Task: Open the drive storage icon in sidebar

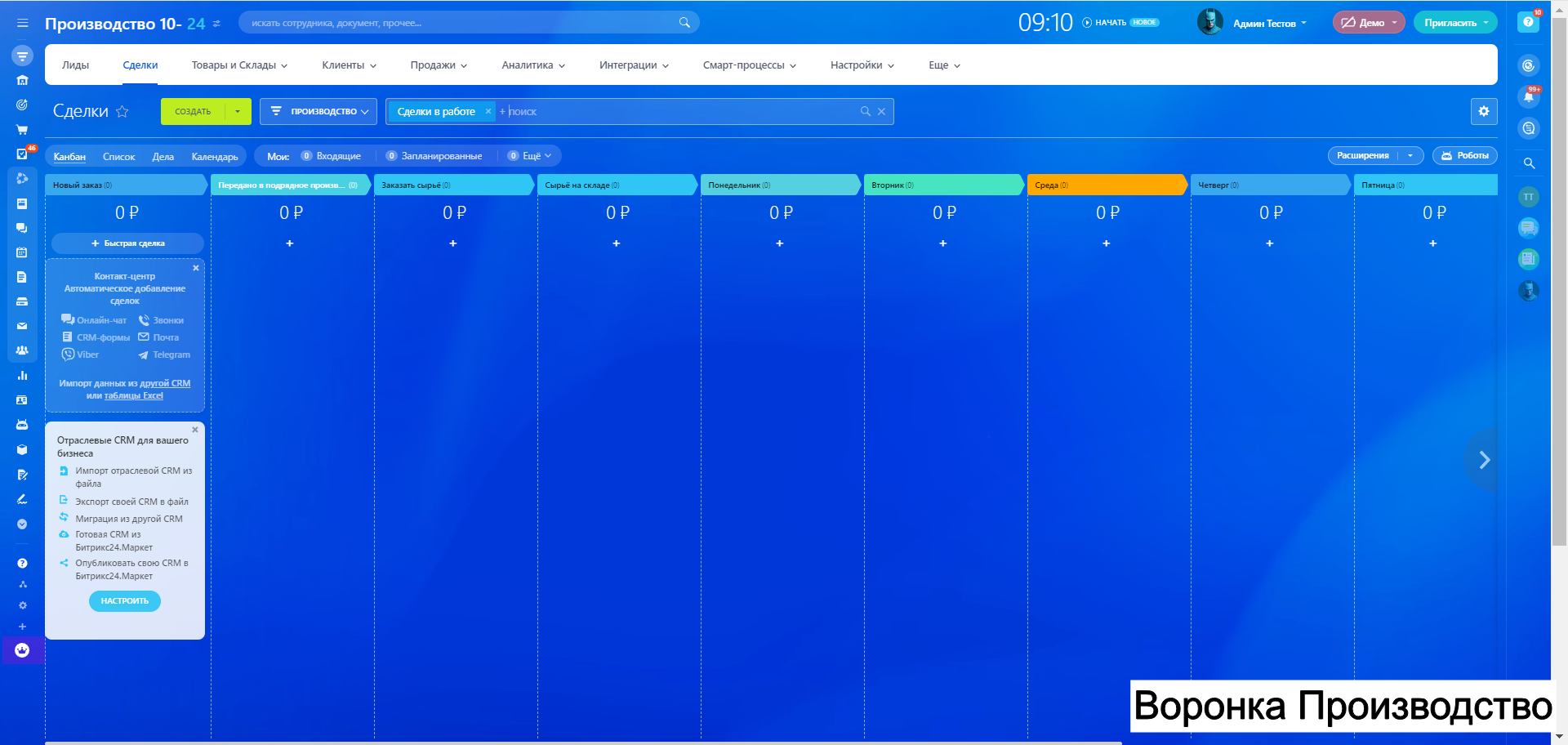Action: coord(22,301)
